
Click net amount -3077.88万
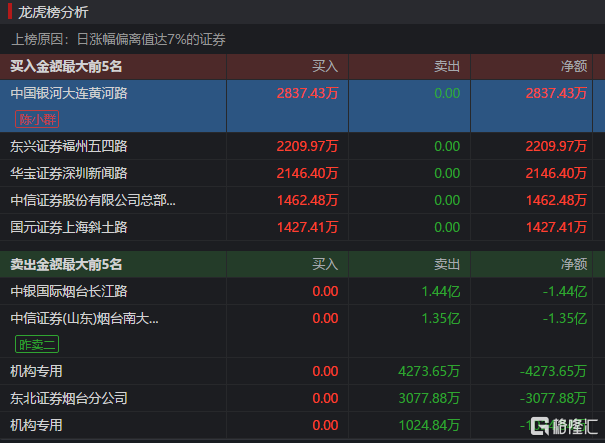553,398
